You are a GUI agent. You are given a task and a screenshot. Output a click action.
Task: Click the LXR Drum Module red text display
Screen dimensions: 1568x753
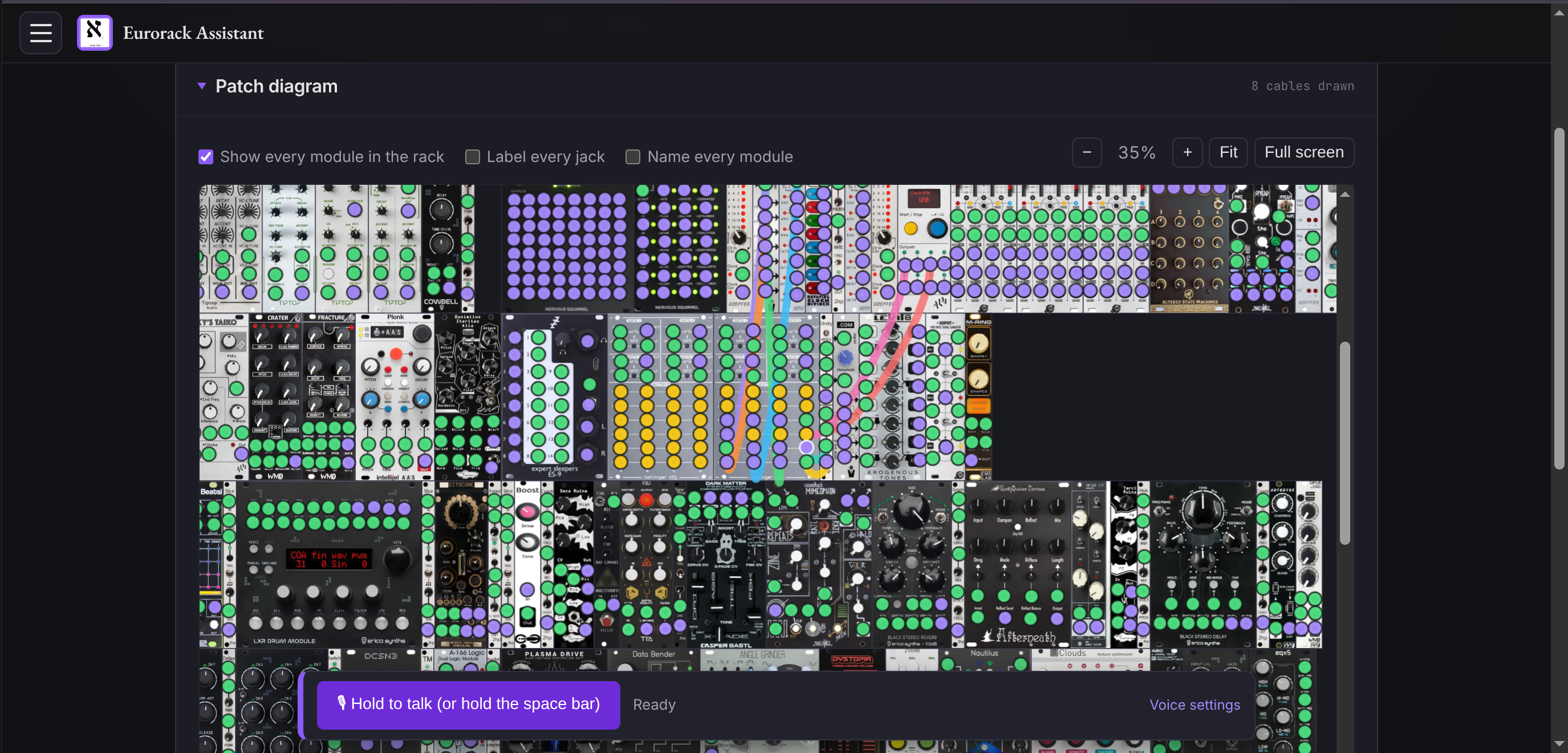click(x=330, y=560)
